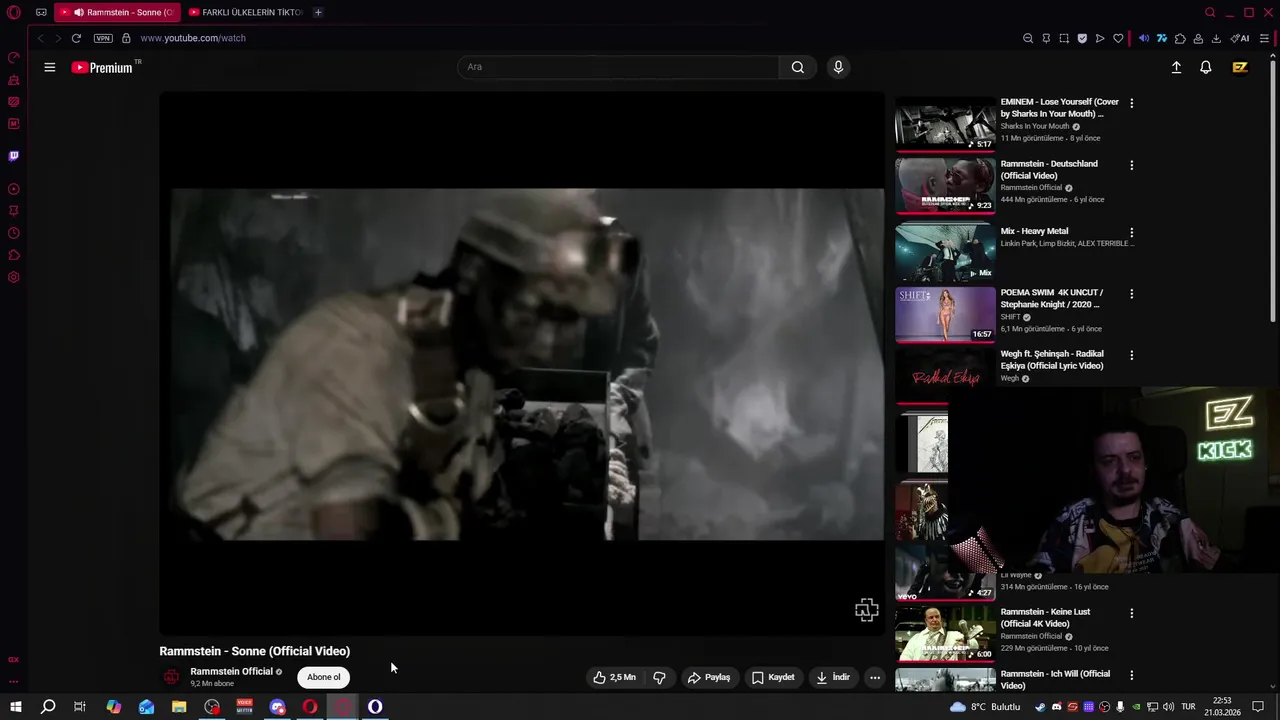Open options for Rammstein Ich Will video
This screenshot has height=720, width=1280.
click(x=1131, y=675)
